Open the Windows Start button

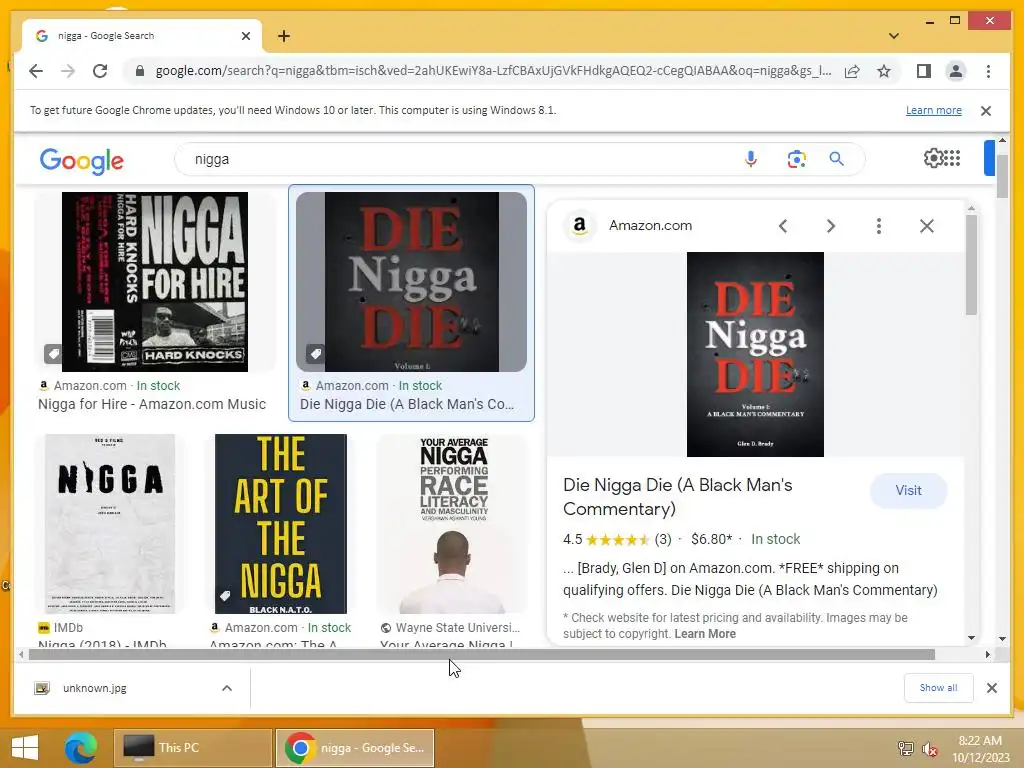tap(25, 748)
